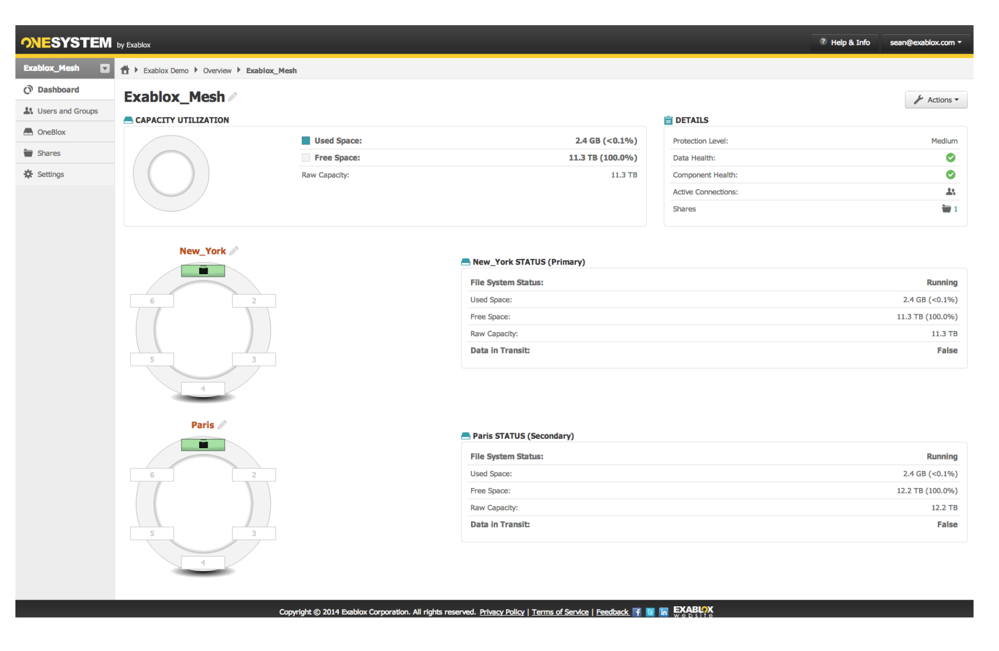
Task: Click the Active Connections users icon
Action: (x=950, y=190)
